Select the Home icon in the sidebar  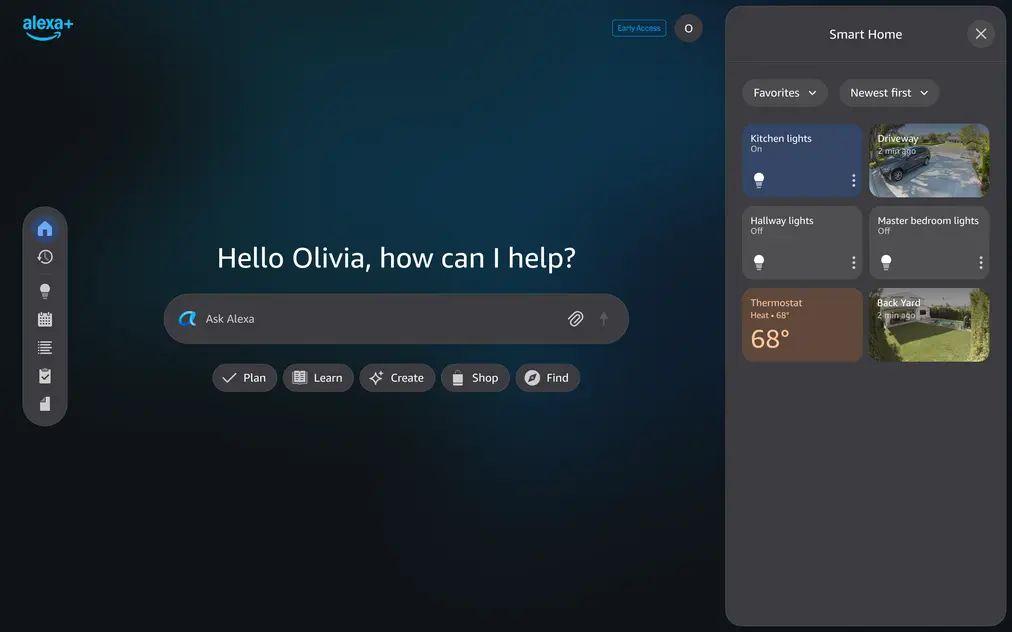point(44,228)
